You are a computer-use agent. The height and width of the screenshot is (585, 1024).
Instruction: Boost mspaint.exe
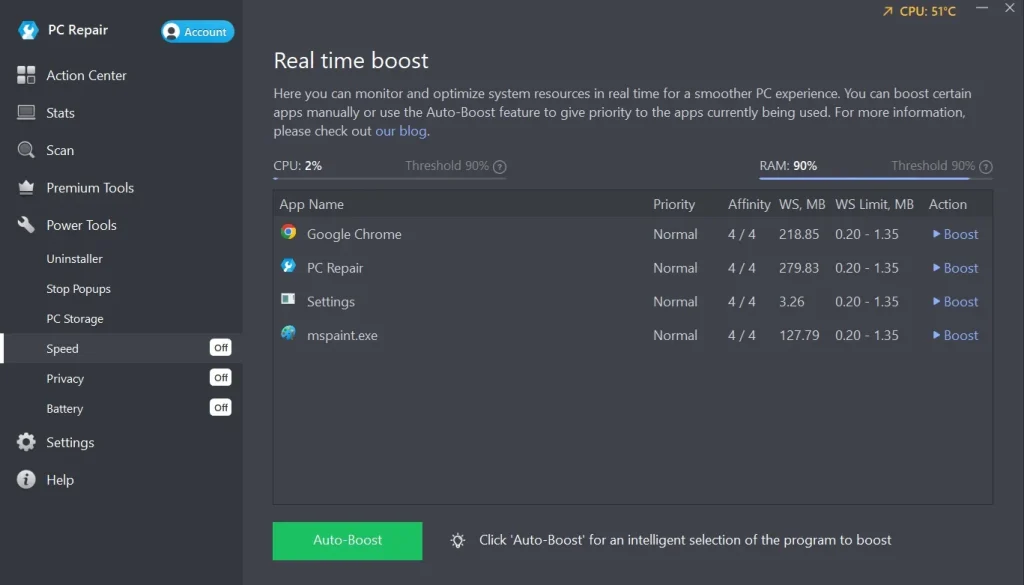pyautogui.click(x=955, y=335)
